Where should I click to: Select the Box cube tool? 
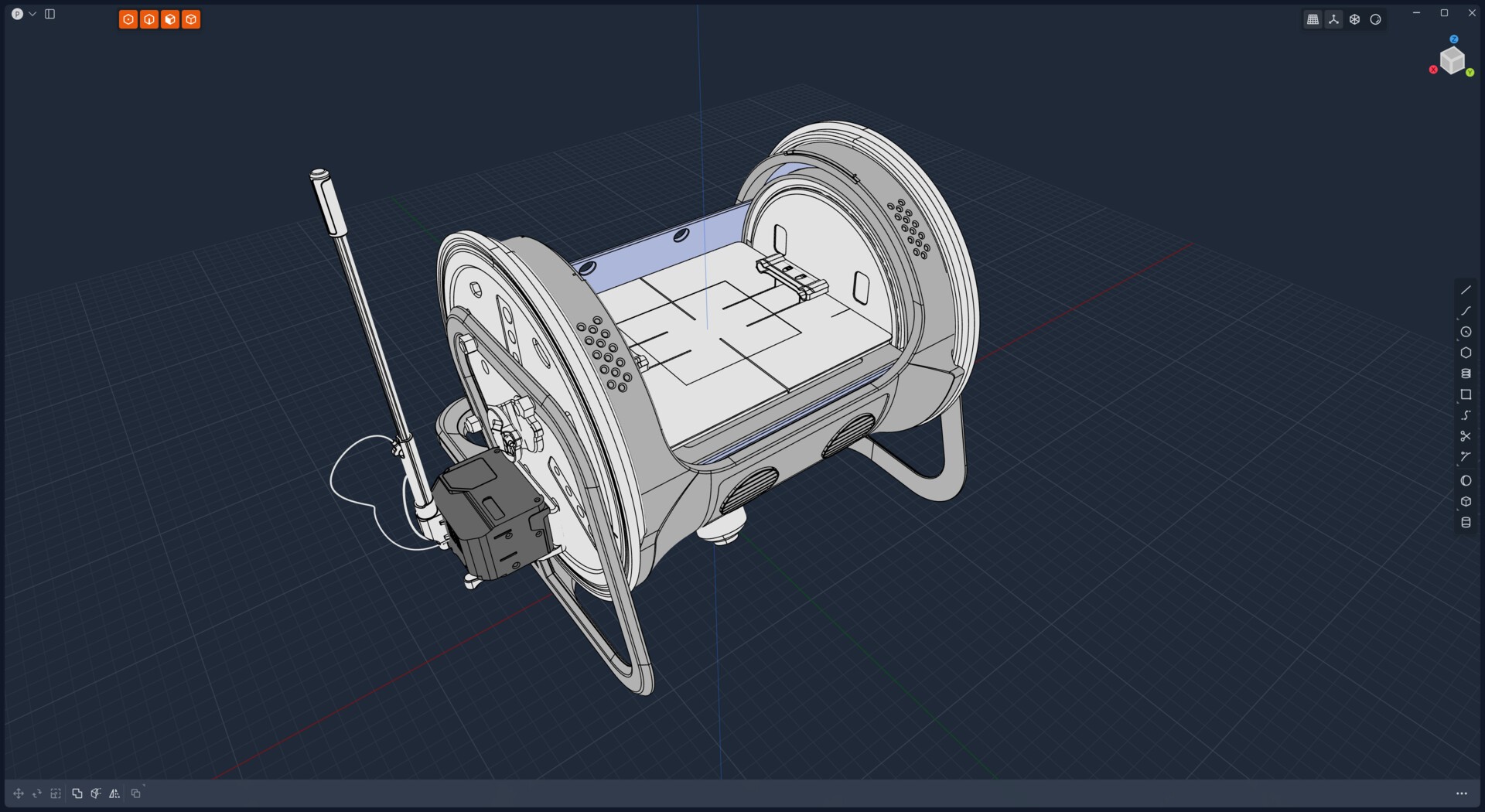click(1466, 502)
